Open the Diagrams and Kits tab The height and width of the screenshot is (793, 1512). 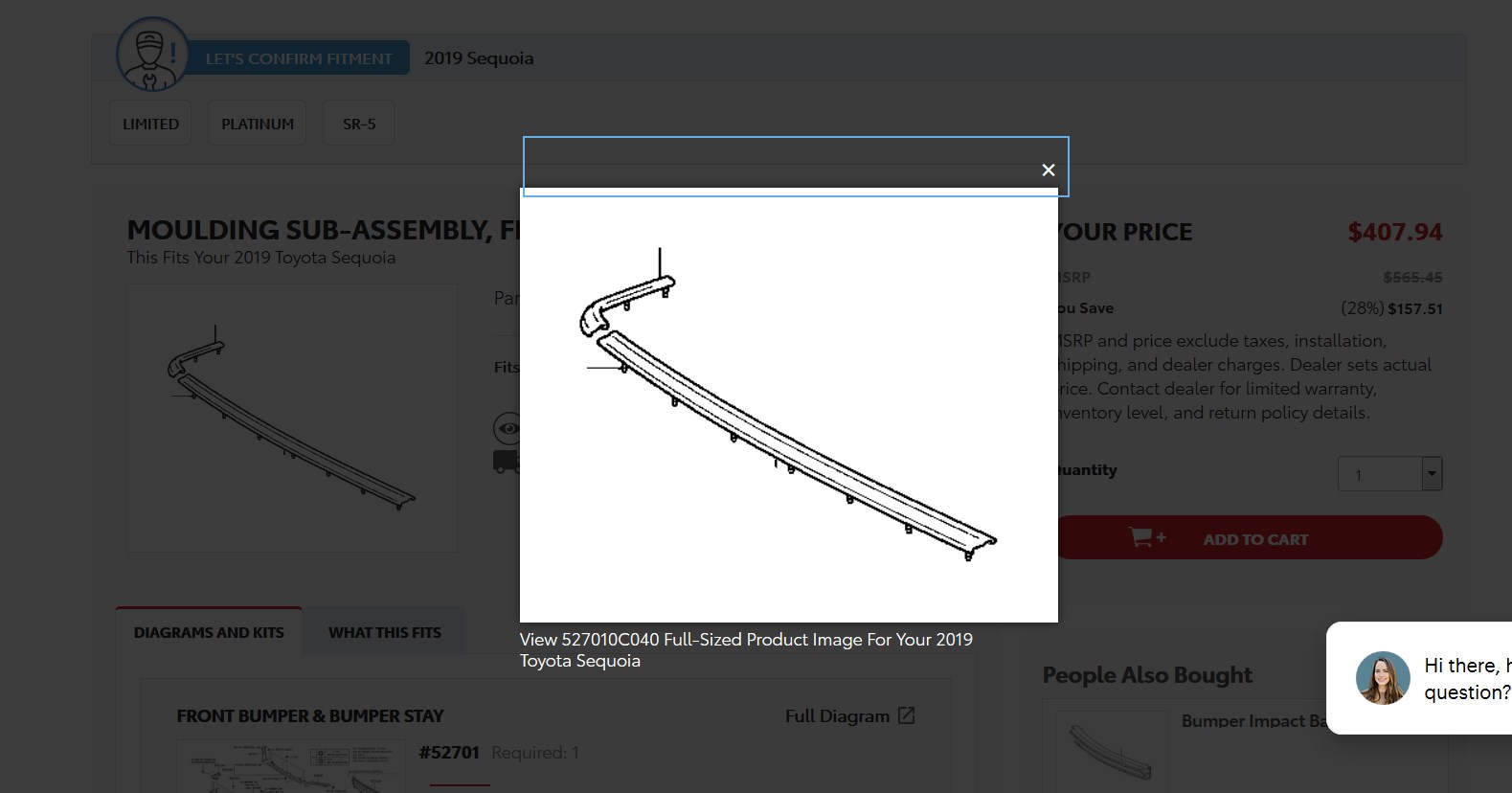click(x=209, y=632)
